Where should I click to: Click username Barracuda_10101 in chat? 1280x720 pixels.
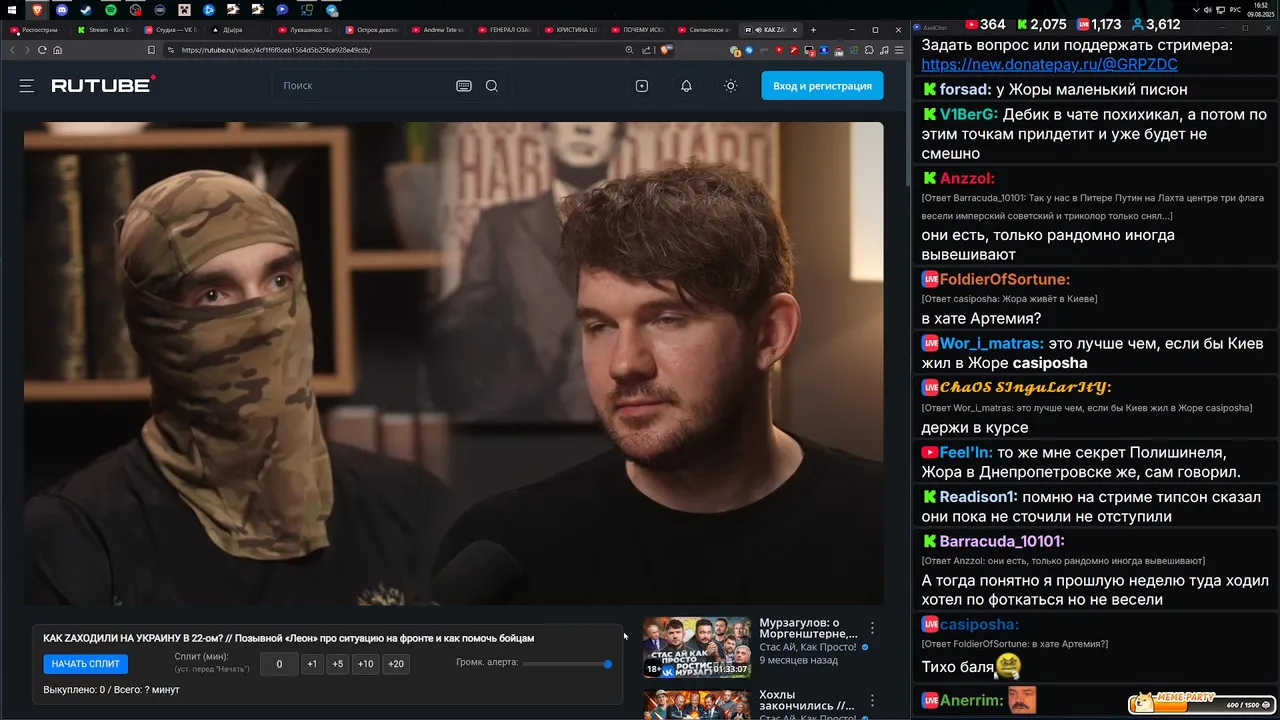click(x=1002, y=541)
